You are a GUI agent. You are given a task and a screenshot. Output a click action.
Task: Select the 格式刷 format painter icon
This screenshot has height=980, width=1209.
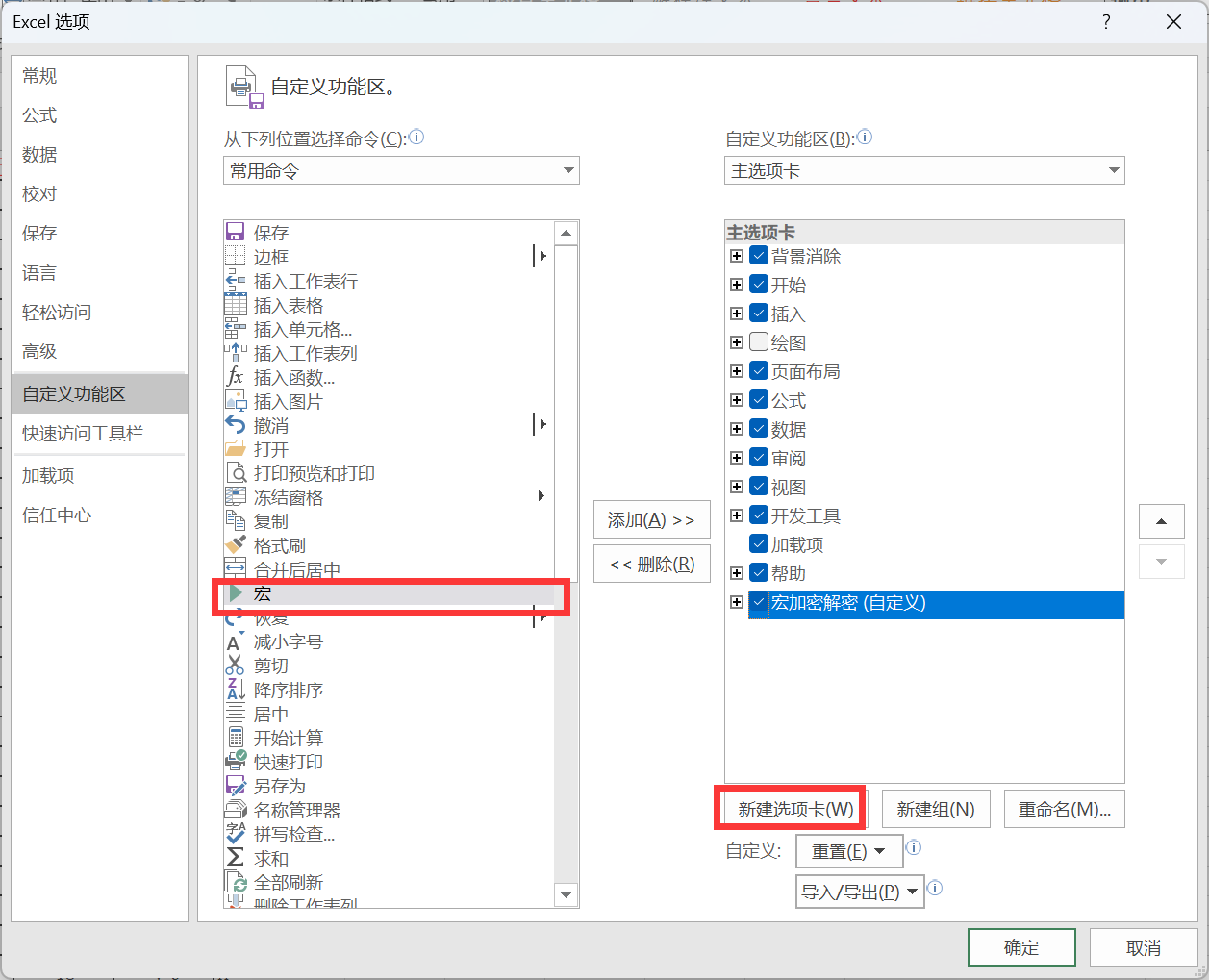coord(235,545)
